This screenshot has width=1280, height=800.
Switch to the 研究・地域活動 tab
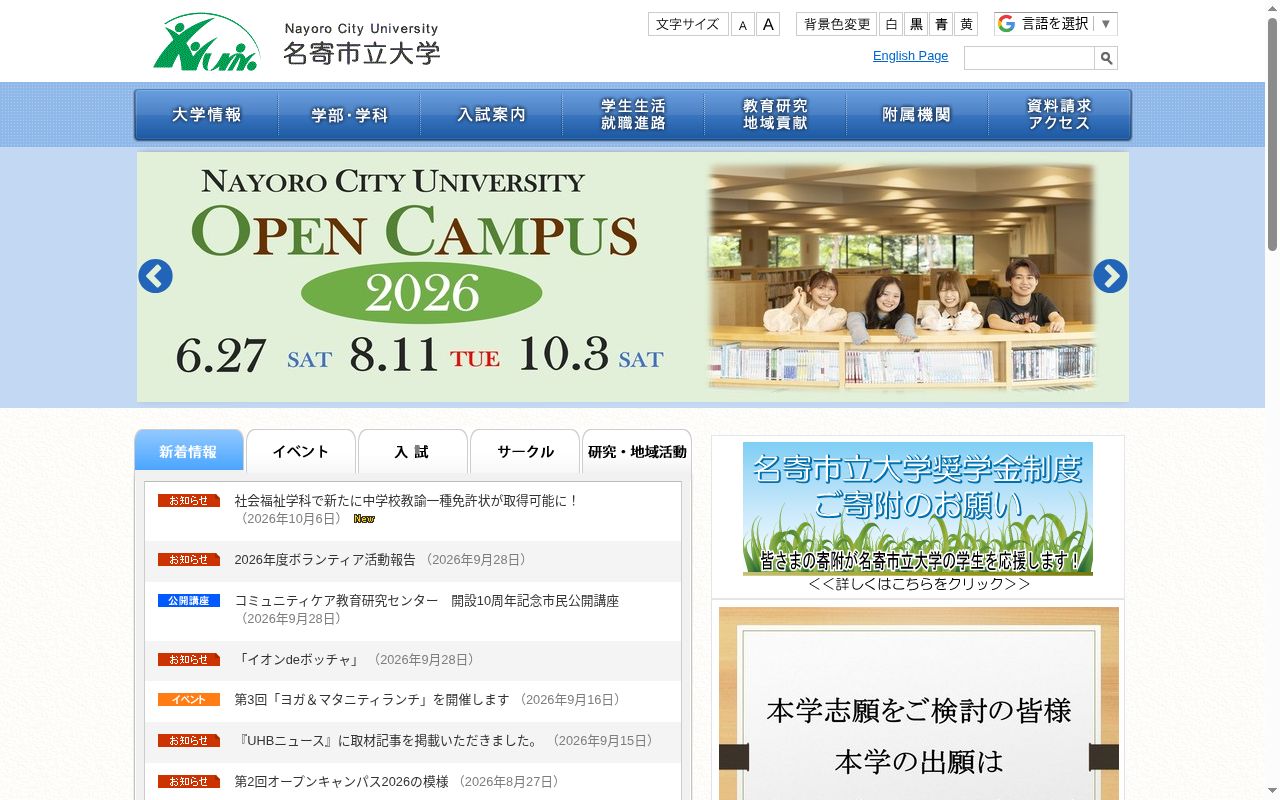637,451
